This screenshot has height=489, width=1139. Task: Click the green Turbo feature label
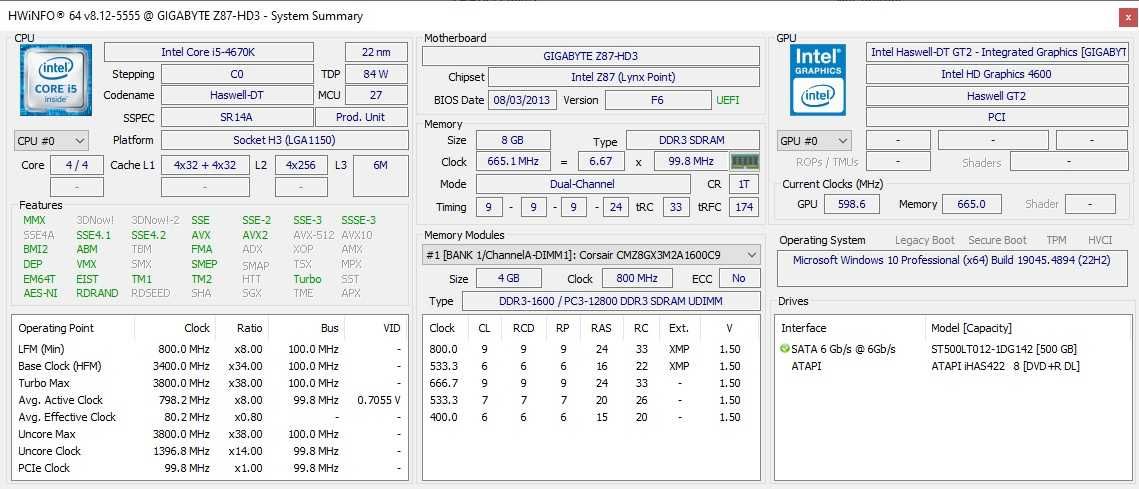pos(307,279)
